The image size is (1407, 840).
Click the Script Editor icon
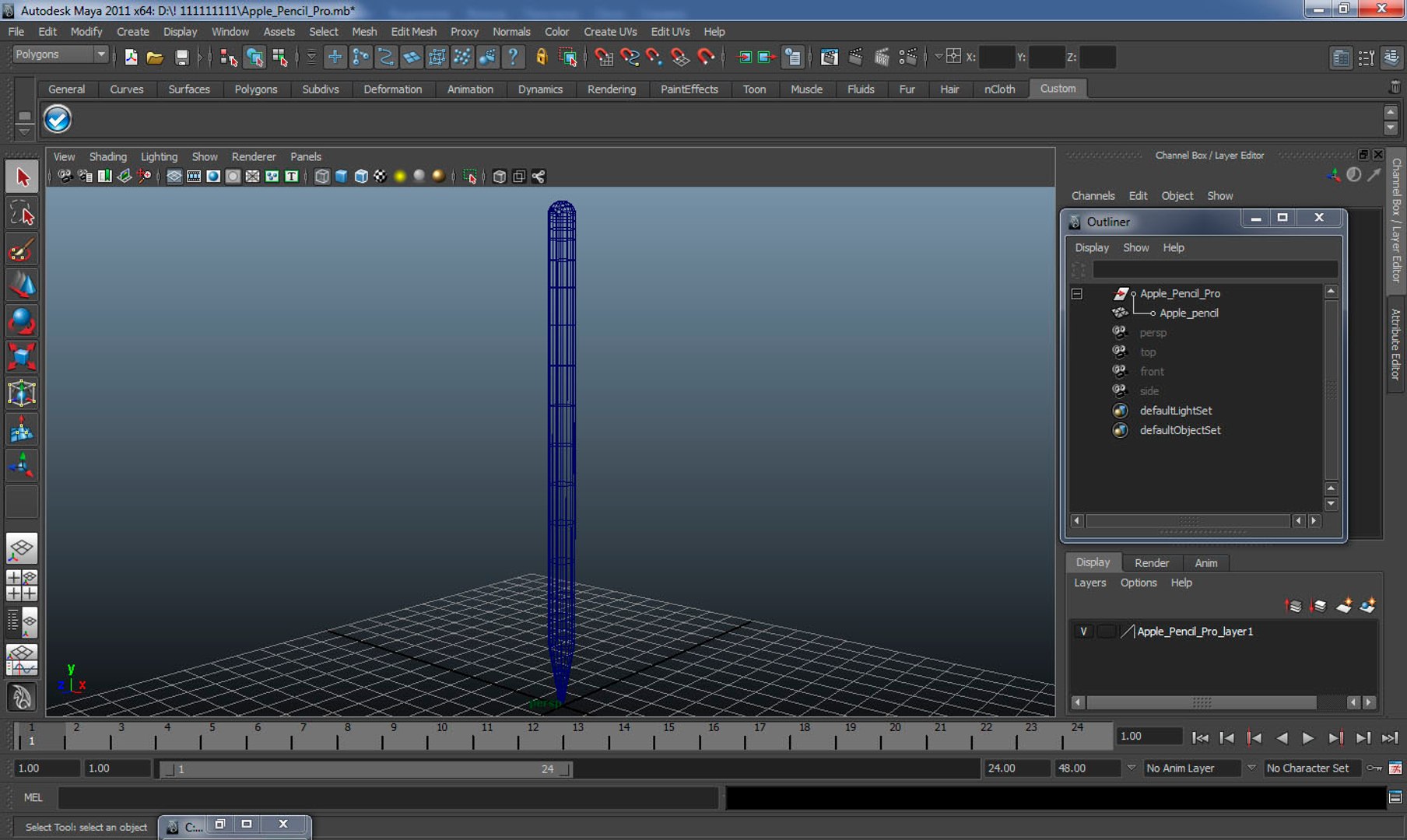[x=1395, y=797]
